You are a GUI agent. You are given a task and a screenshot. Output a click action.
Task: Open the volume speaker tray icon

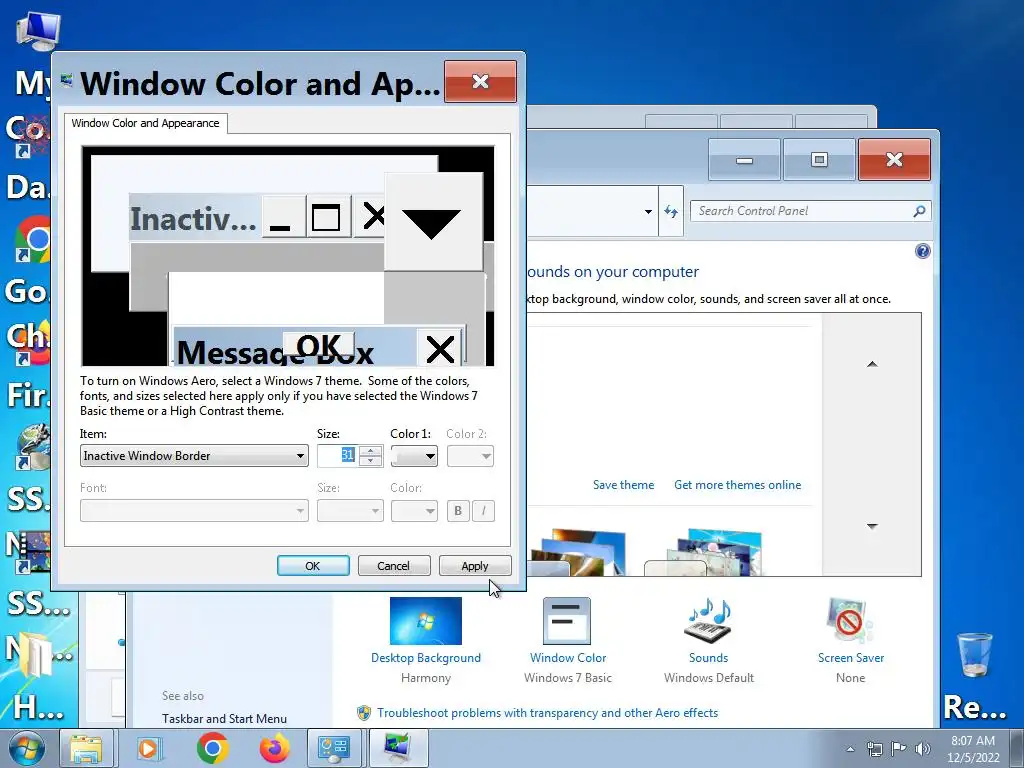923,748
